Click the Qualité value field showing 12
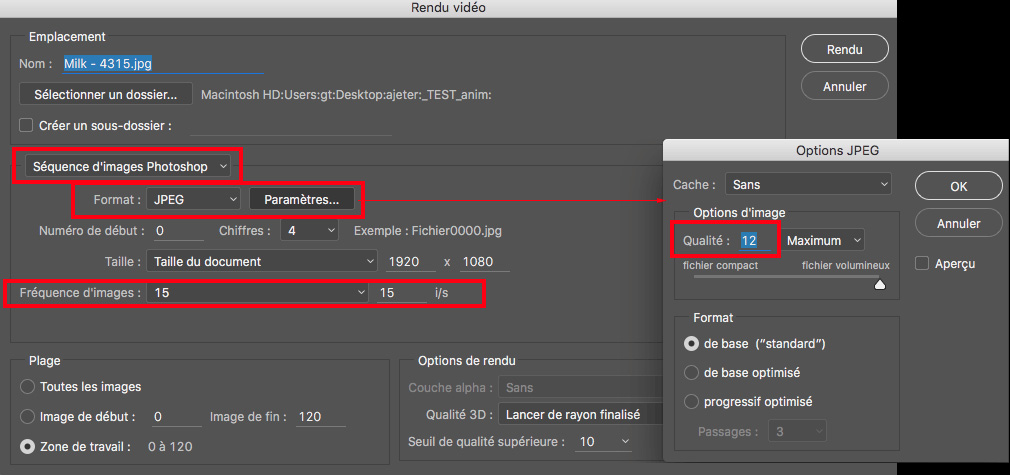This screenshot has width=1010, height=475. pos(755,240)
